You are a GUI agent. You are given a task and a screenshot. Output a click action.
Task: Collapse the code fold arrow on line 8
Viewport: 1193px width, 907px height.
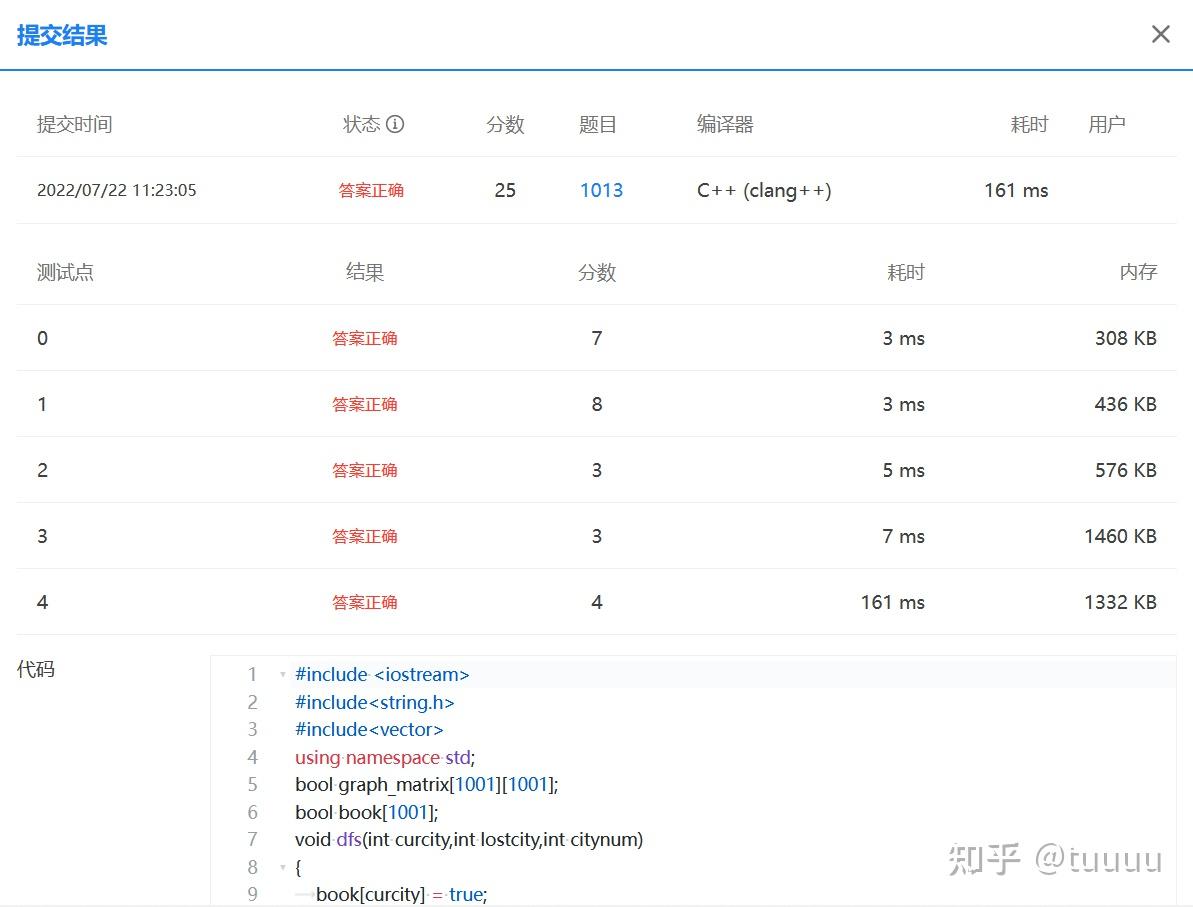(283, 867)
